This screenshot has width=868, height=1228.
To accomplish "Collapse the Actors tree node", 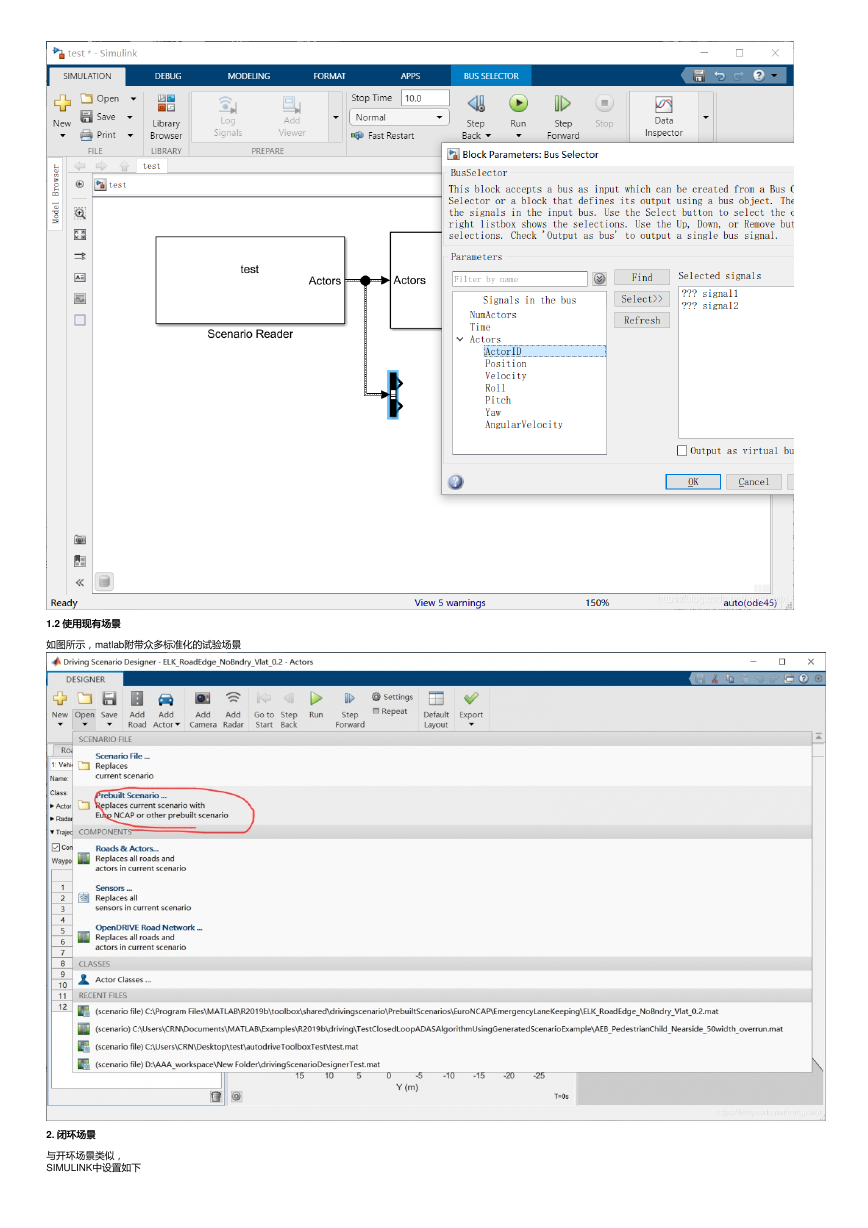I will click(x=459, y=340).
